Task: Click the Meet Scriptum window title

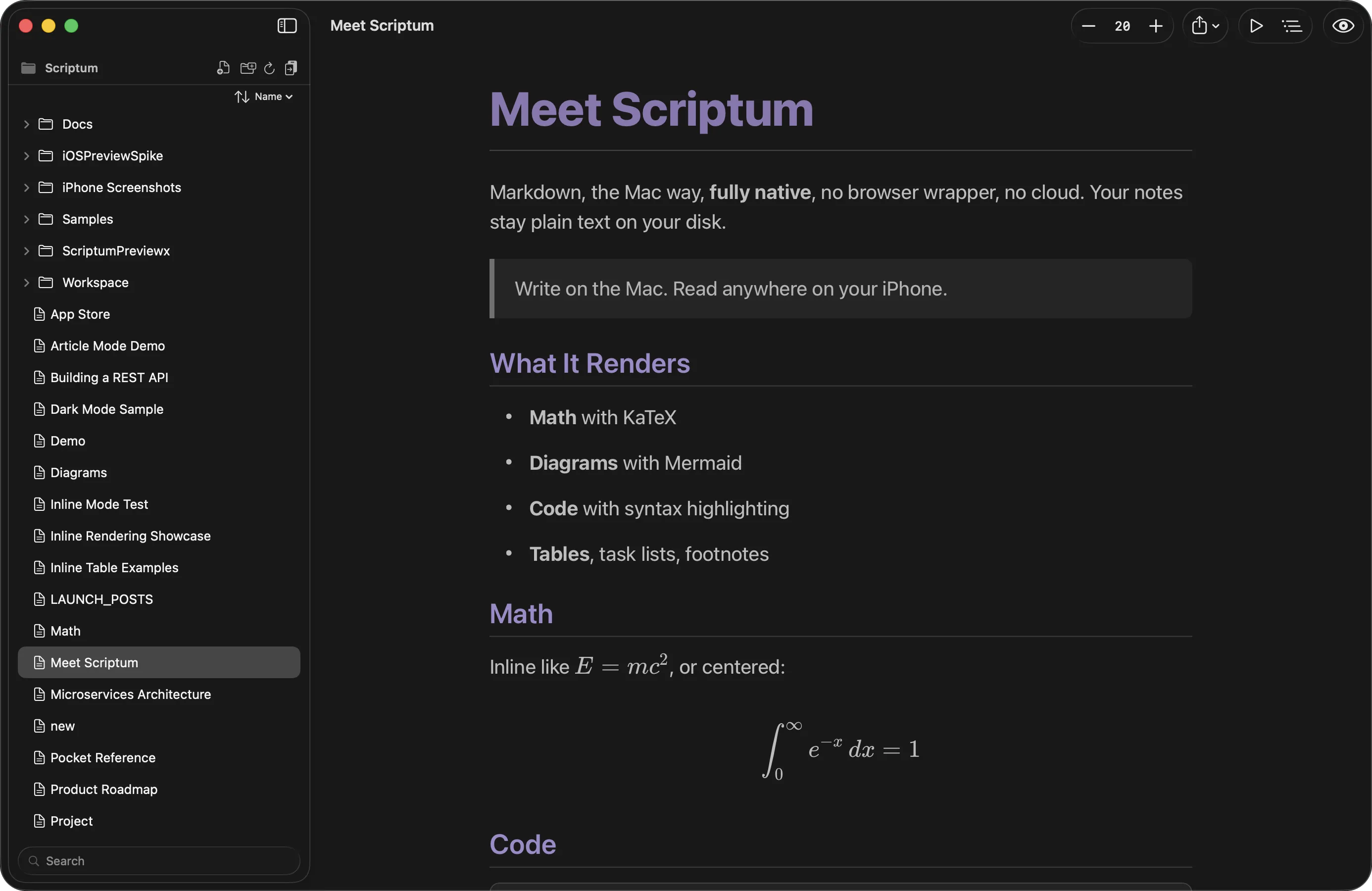Action: tap(382, 26)
